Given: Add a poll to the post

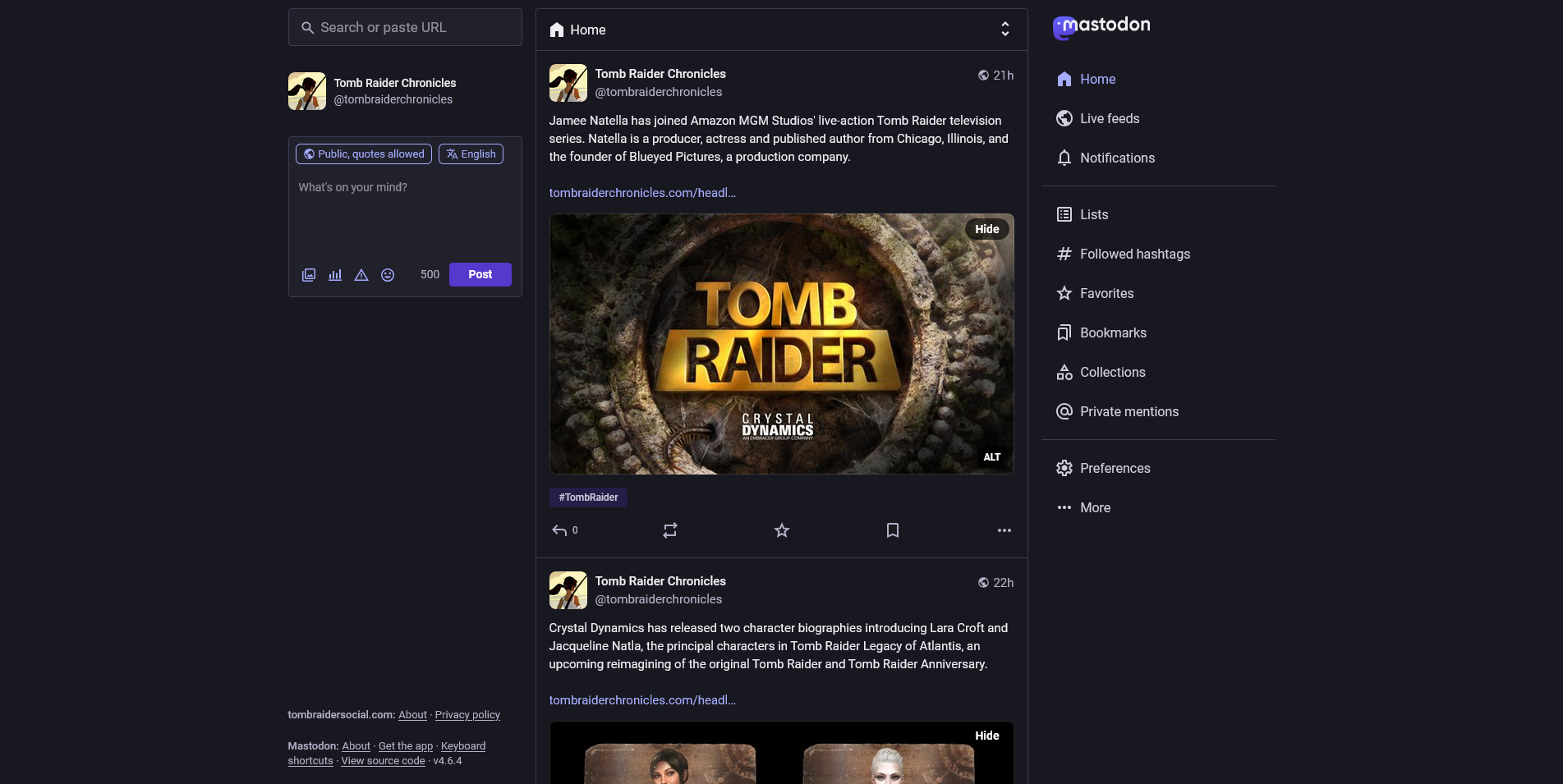Looking at the screenshot, I should [335, 275].
